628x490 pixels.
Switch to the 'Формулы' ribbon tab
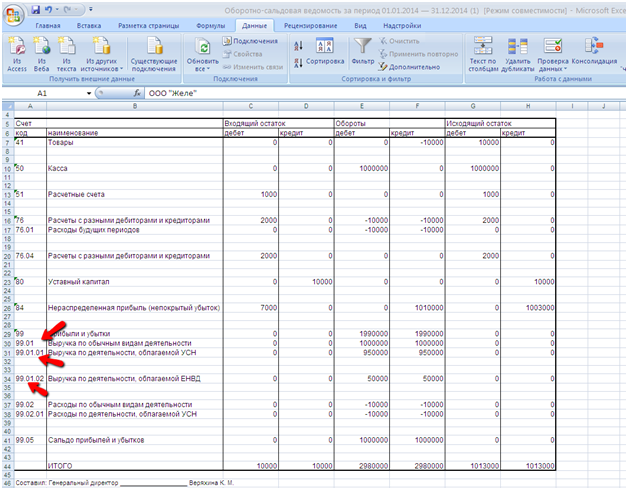point(211,24)
